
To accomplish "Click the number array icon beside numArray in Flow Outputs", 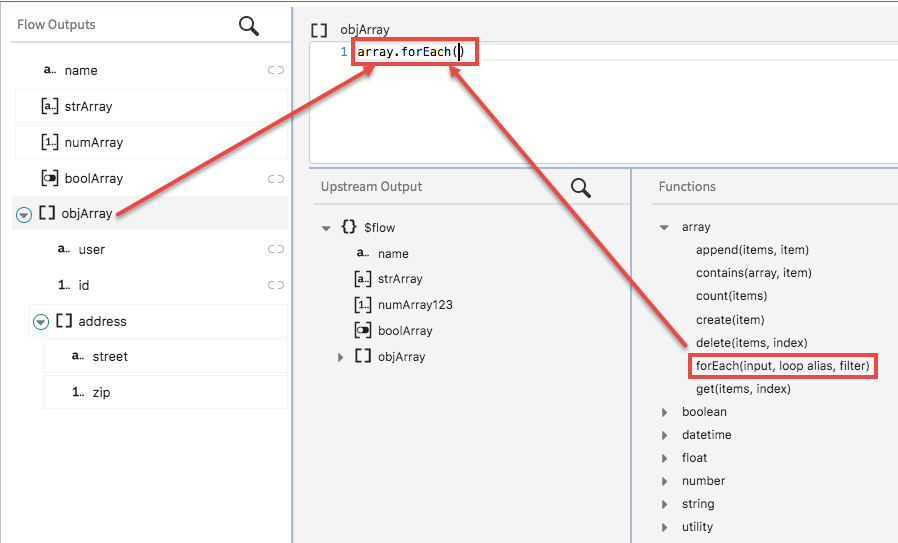I will tap(50, 142).
